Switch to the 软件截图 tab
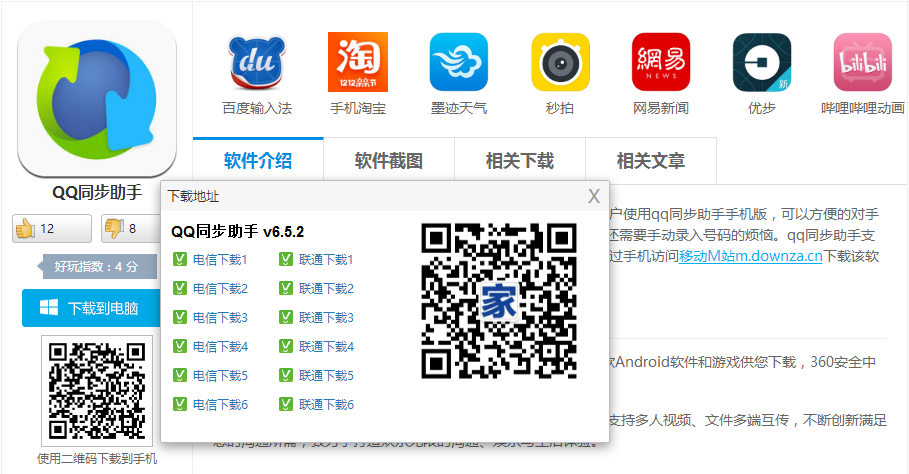 click(389, 161)
